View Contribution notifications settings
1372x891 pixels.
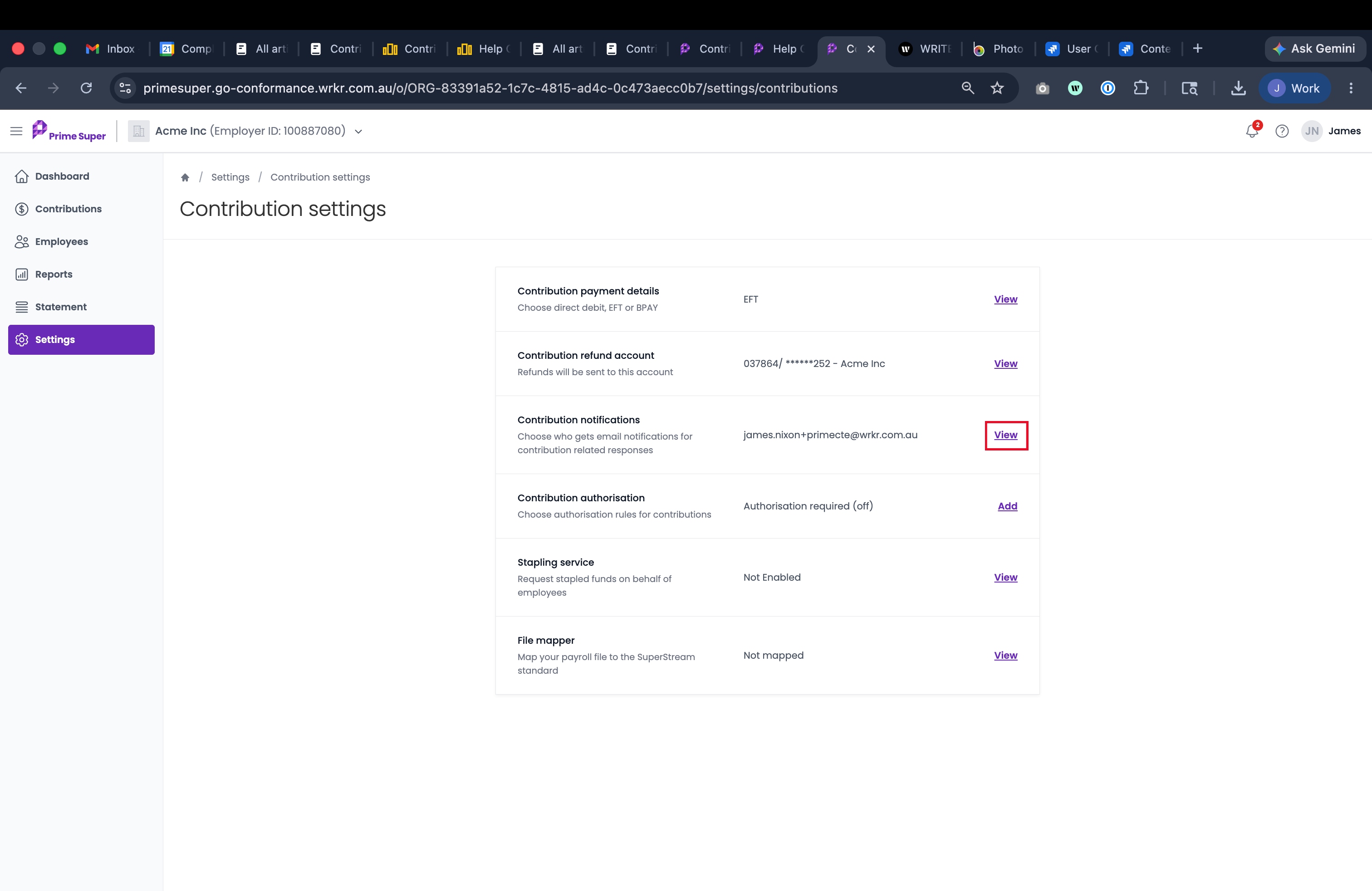1005,435
